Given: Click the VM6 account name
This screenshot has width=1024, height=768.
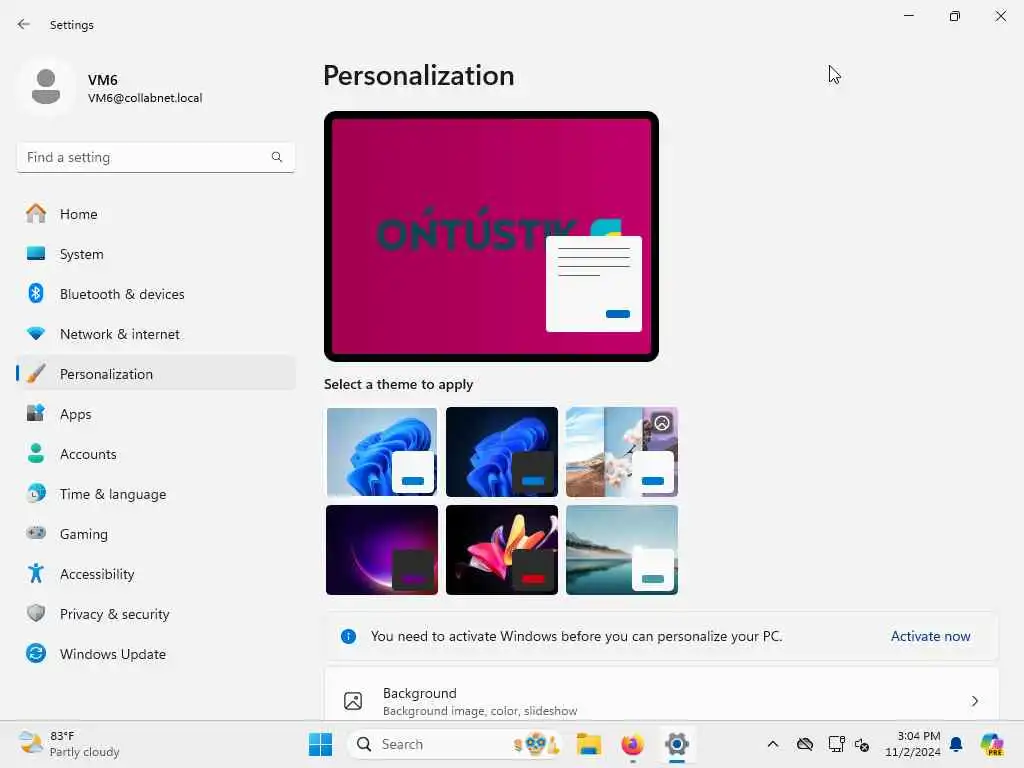Looking at the screenshot, I should click(103, 80).
